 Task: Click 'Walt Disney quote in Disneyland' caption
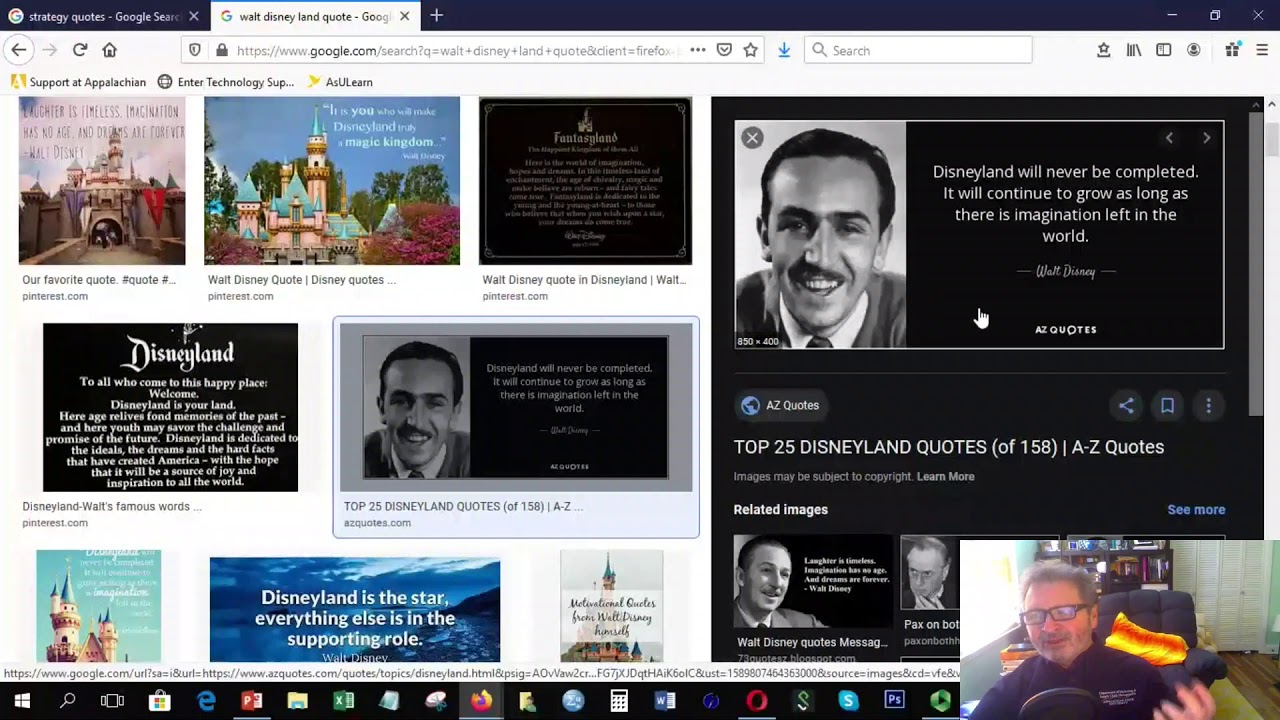pyautogui.click(x=584, y=280)
